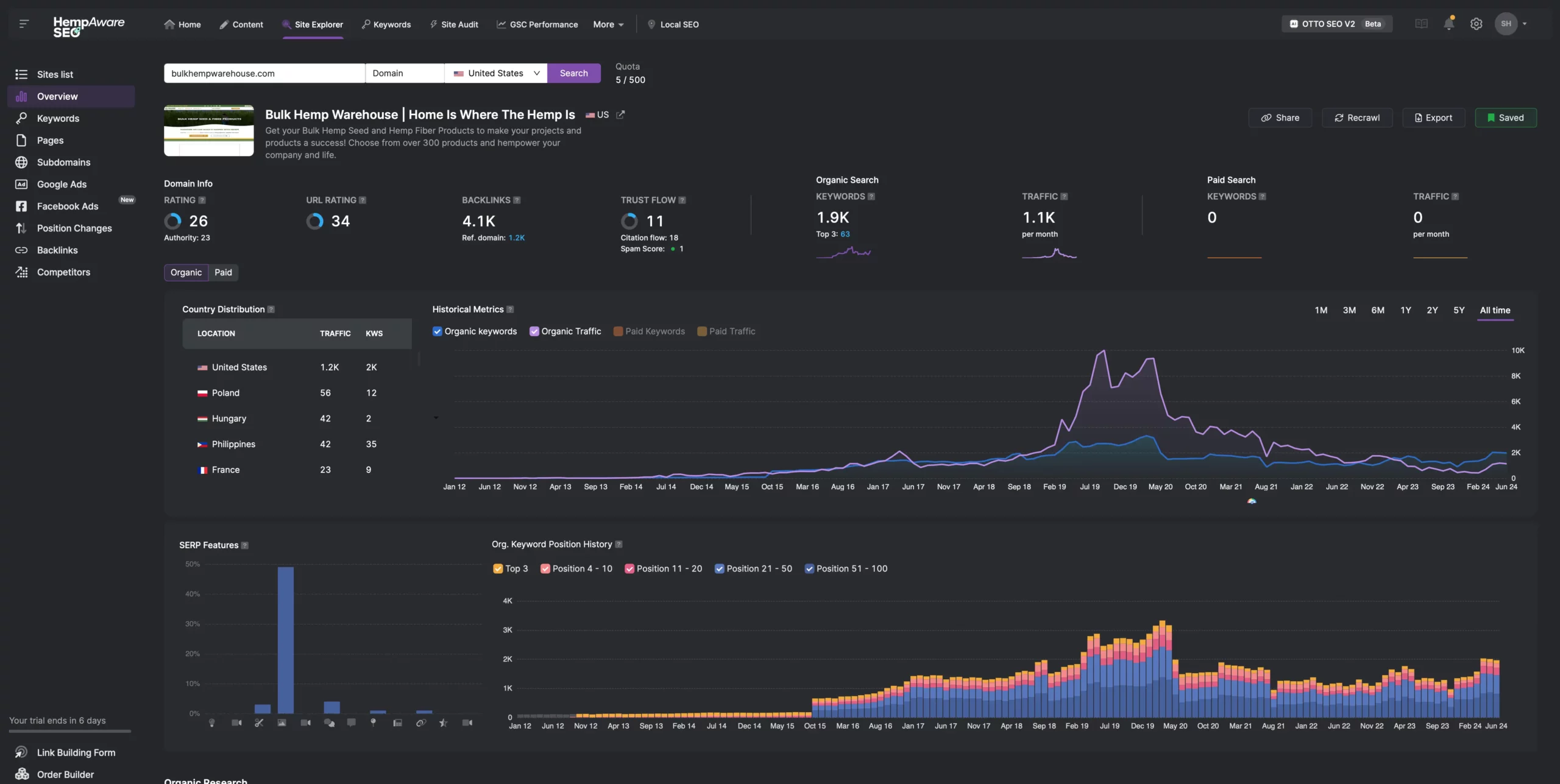Enable Paid Traffic checkbox
Viewport: 1560px width, 784px height.
tap(702, 331)
